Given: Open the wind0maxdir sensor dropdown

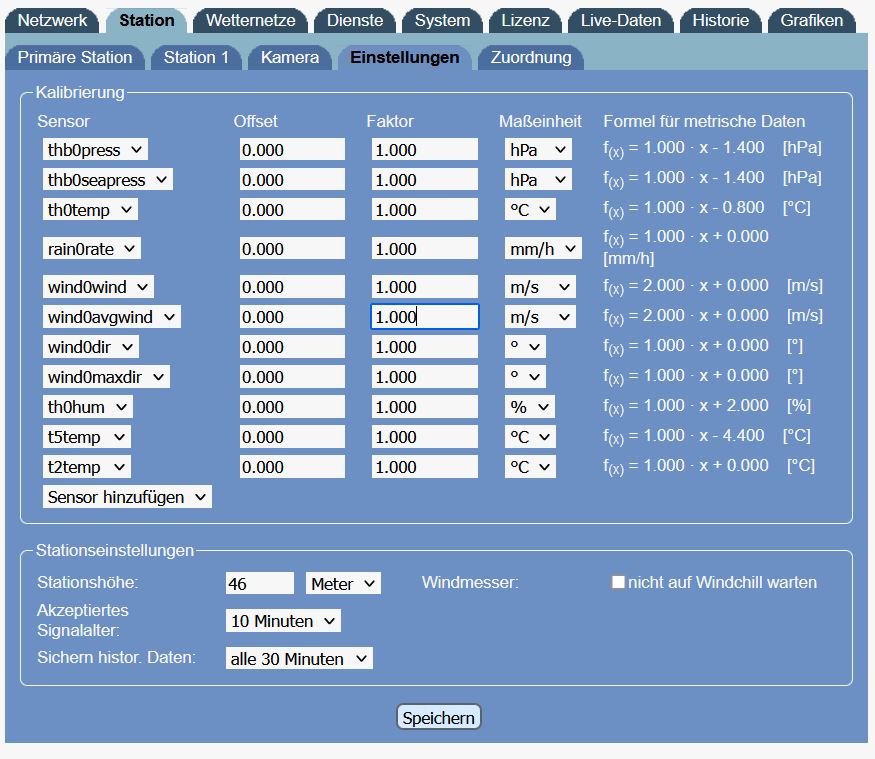Looking at the screenshot, I should (106, 377).
